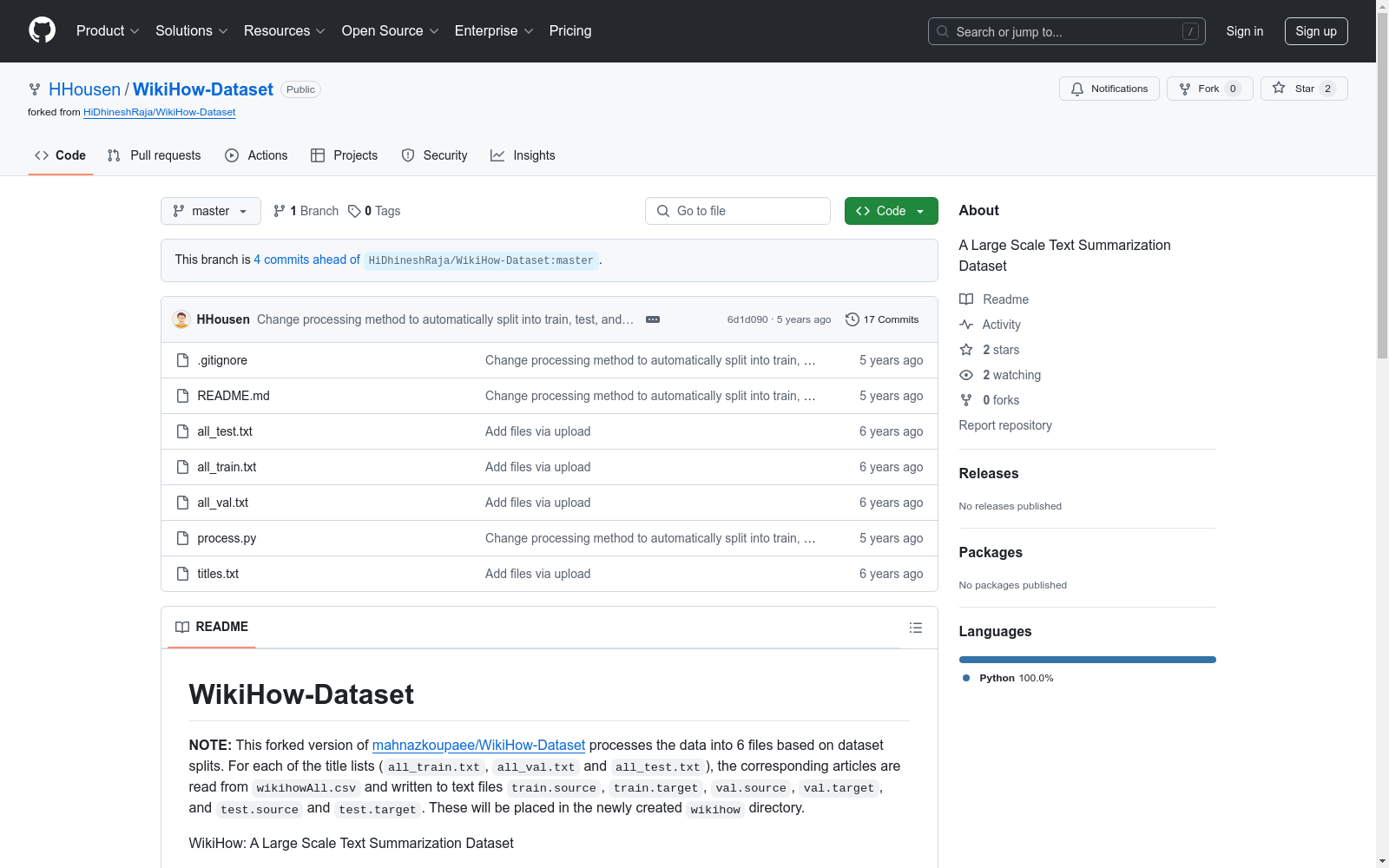Open the master branch selector dropdown
The image size is (1389, 868).
tap(211, 211)
